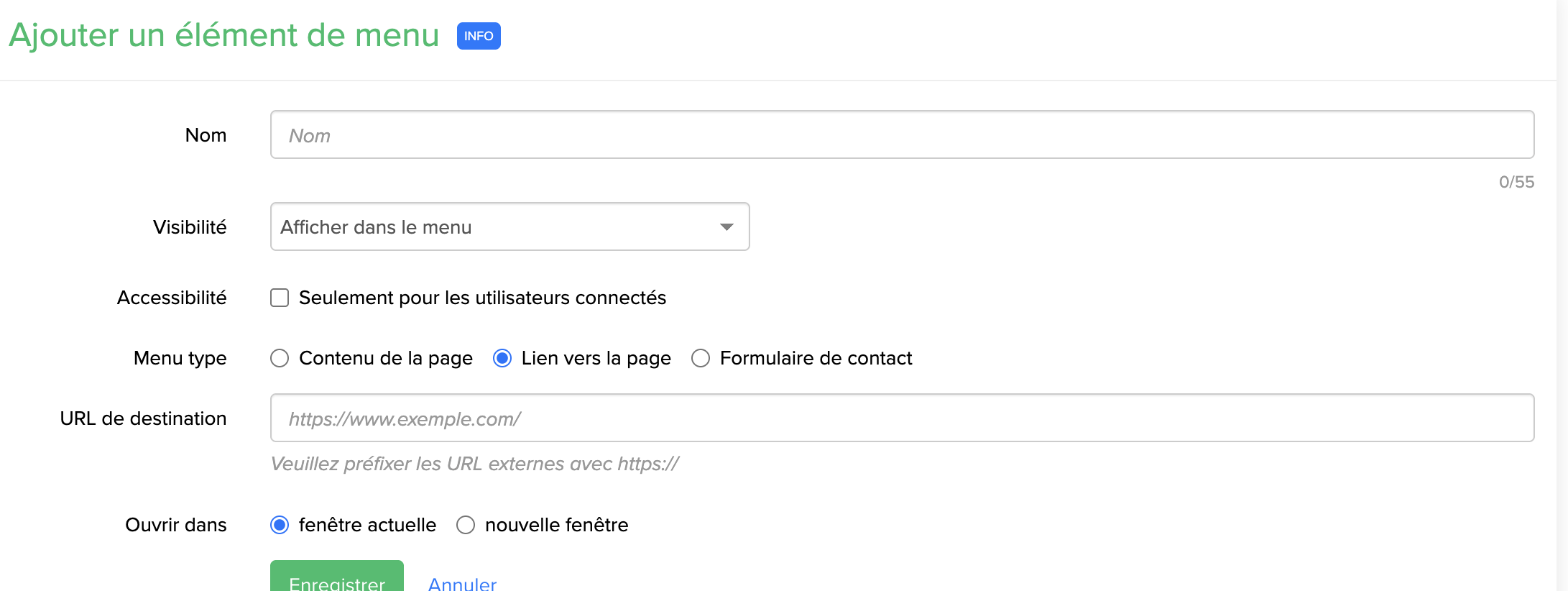Click the Enregistrer button
Image resolution: width=1568 pixels, height=591 pixels.
click(x=337, y=577)
